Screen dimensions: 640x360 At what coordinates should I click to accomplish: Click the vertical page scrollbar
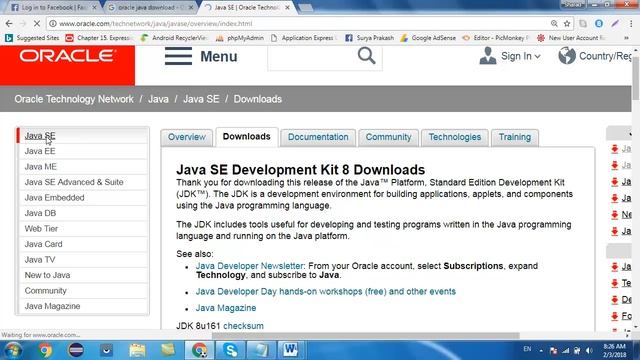pyautogui.click(x=636, y=78)
